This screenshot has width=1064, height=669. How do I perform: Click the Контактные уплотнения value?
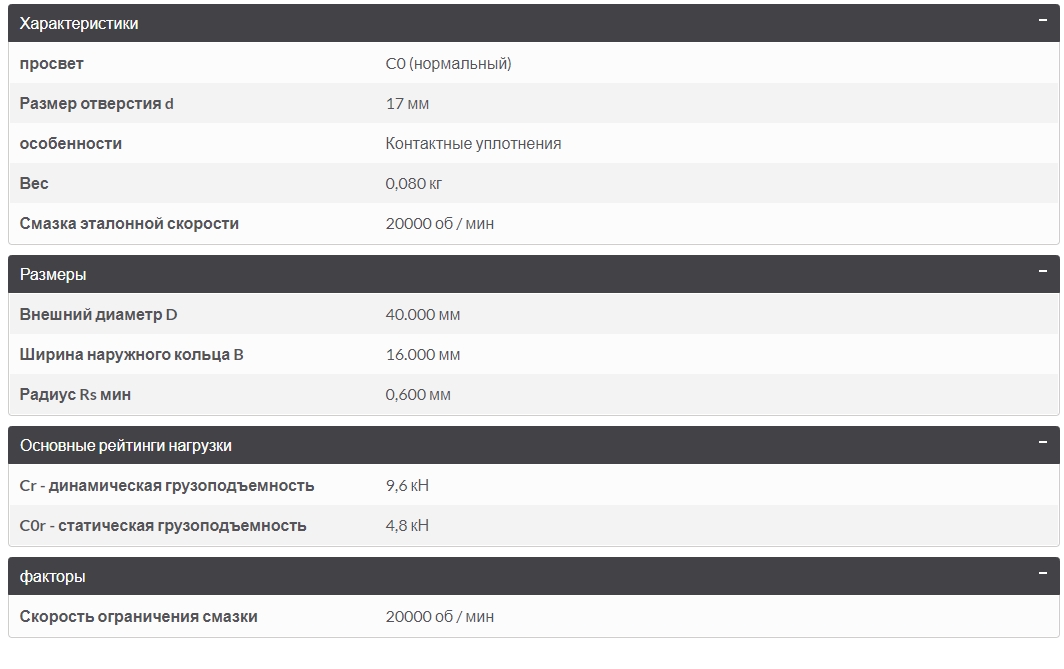click(473, 143)
